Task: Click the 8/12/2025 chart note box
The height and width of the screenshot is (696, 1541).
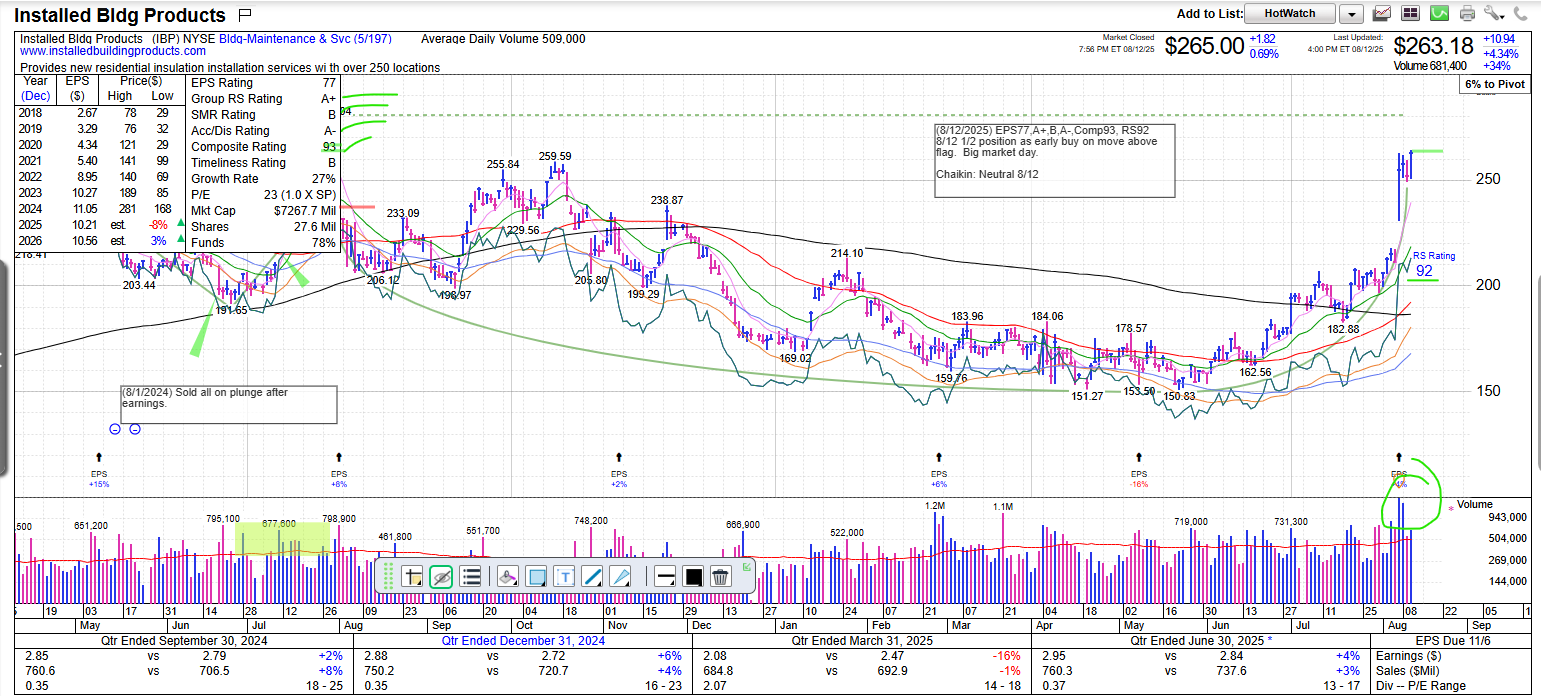Action: (1053, 160)
